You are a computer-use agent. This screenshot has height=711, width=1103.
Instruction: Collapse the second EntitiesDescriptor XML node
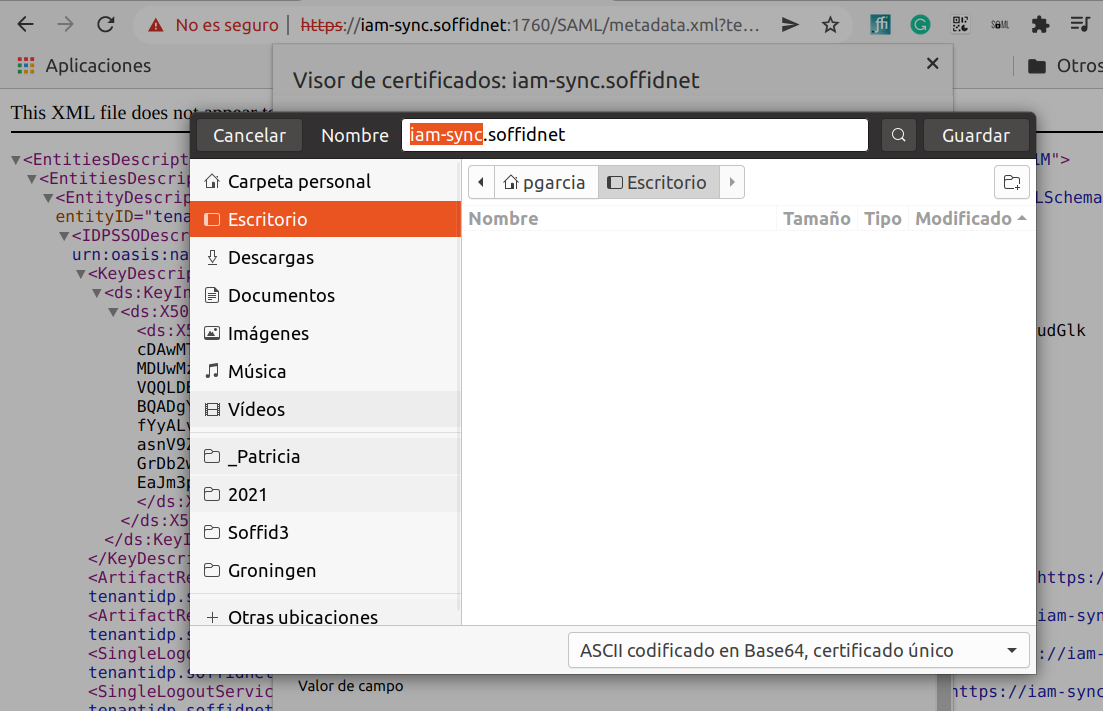point(32,179)
